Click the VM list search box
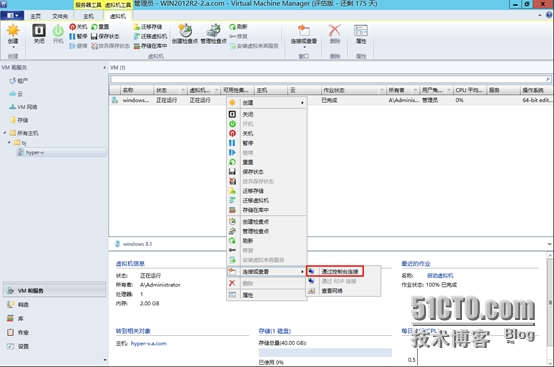Image resolution: width=554 pixels, height=367 pixels. (x=330, y=79)
